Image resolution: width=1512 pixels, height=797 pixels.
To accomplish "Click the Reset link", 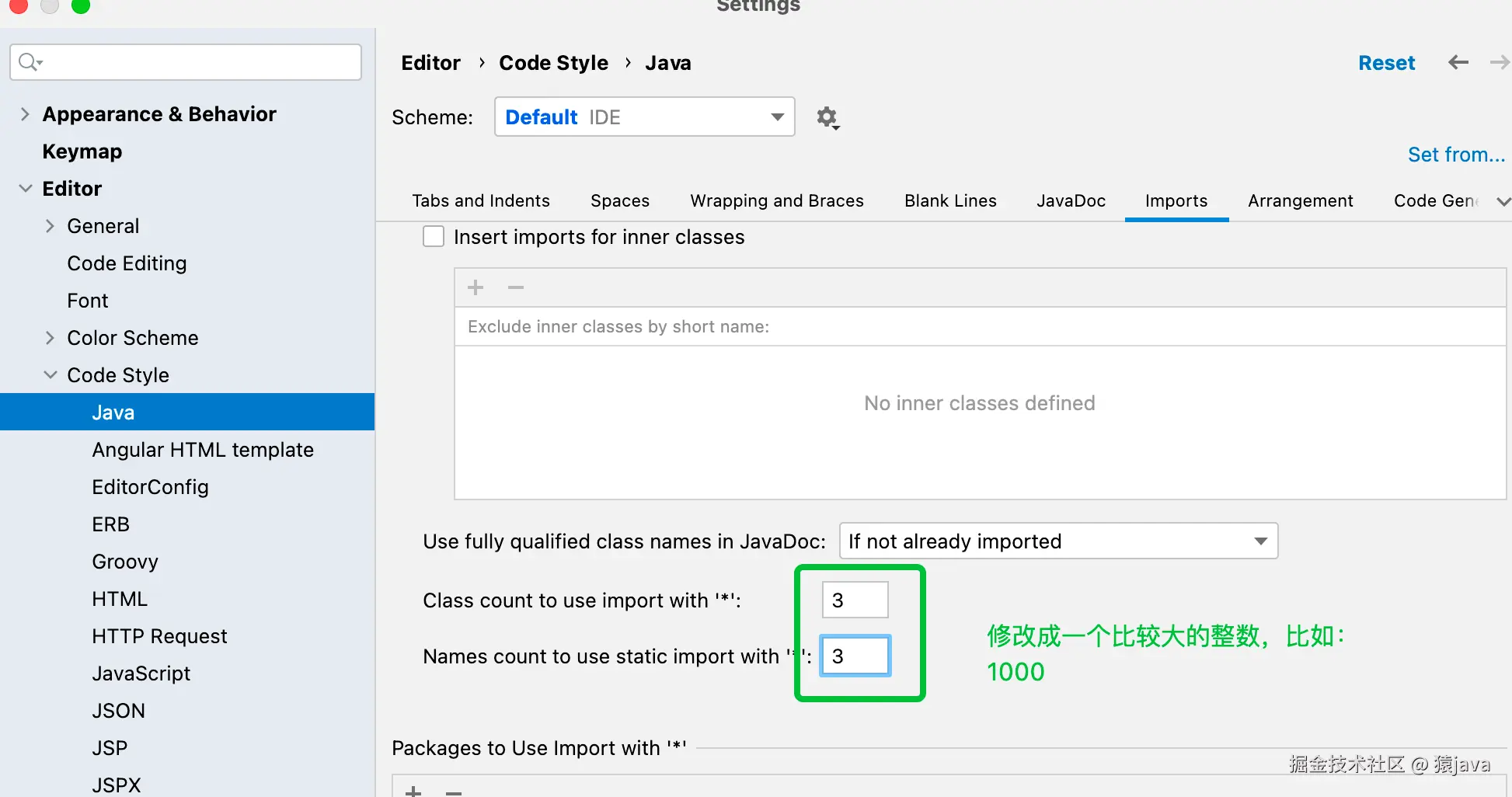I will [1386, 63].
